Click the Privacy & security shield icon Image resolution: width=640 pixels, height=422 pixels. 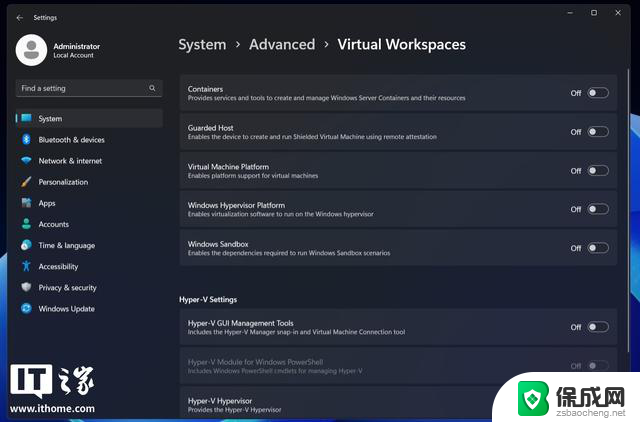(x=27, y=287)
